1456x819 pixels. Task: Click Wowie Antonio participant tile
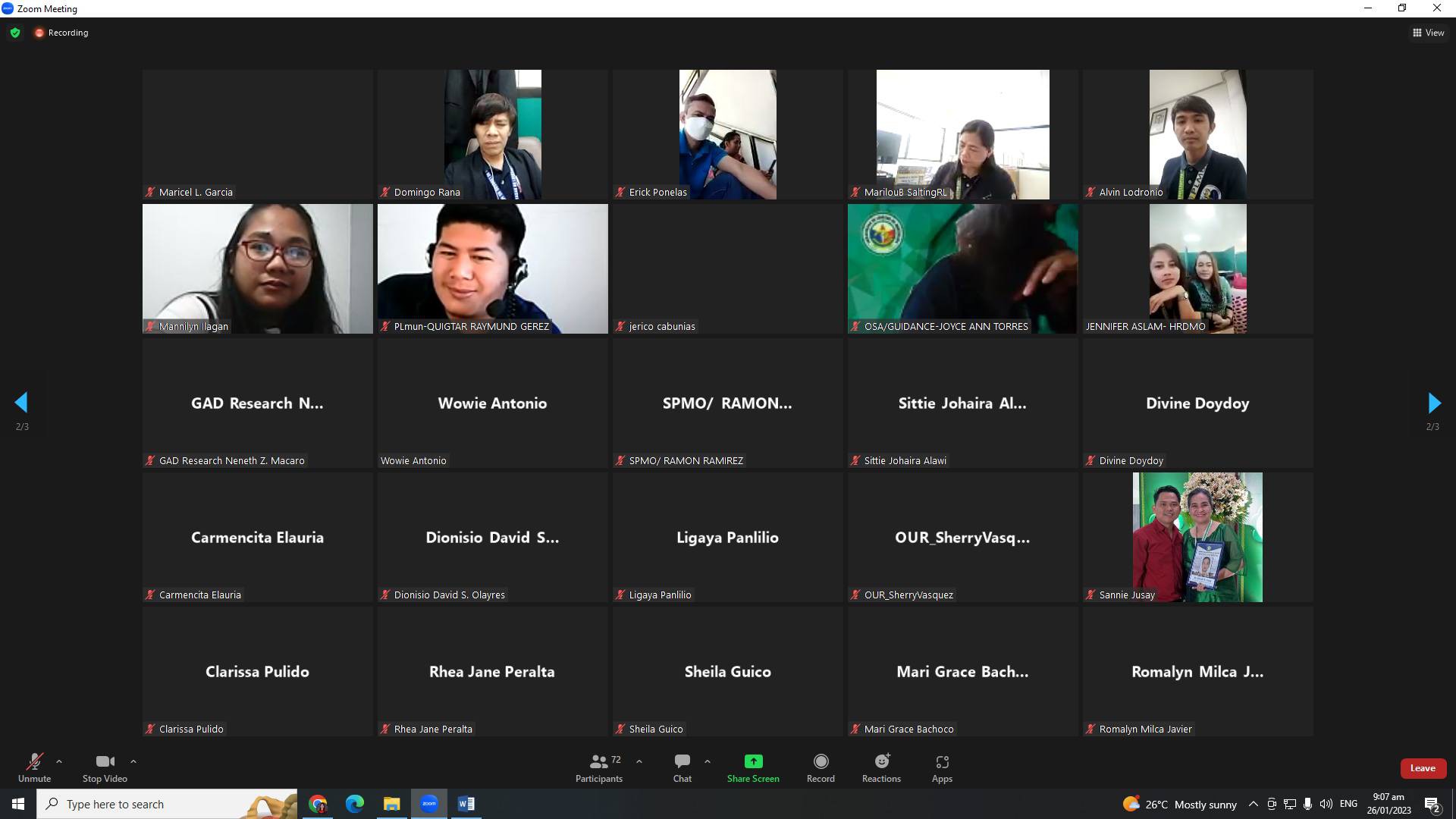pos(493,403)
